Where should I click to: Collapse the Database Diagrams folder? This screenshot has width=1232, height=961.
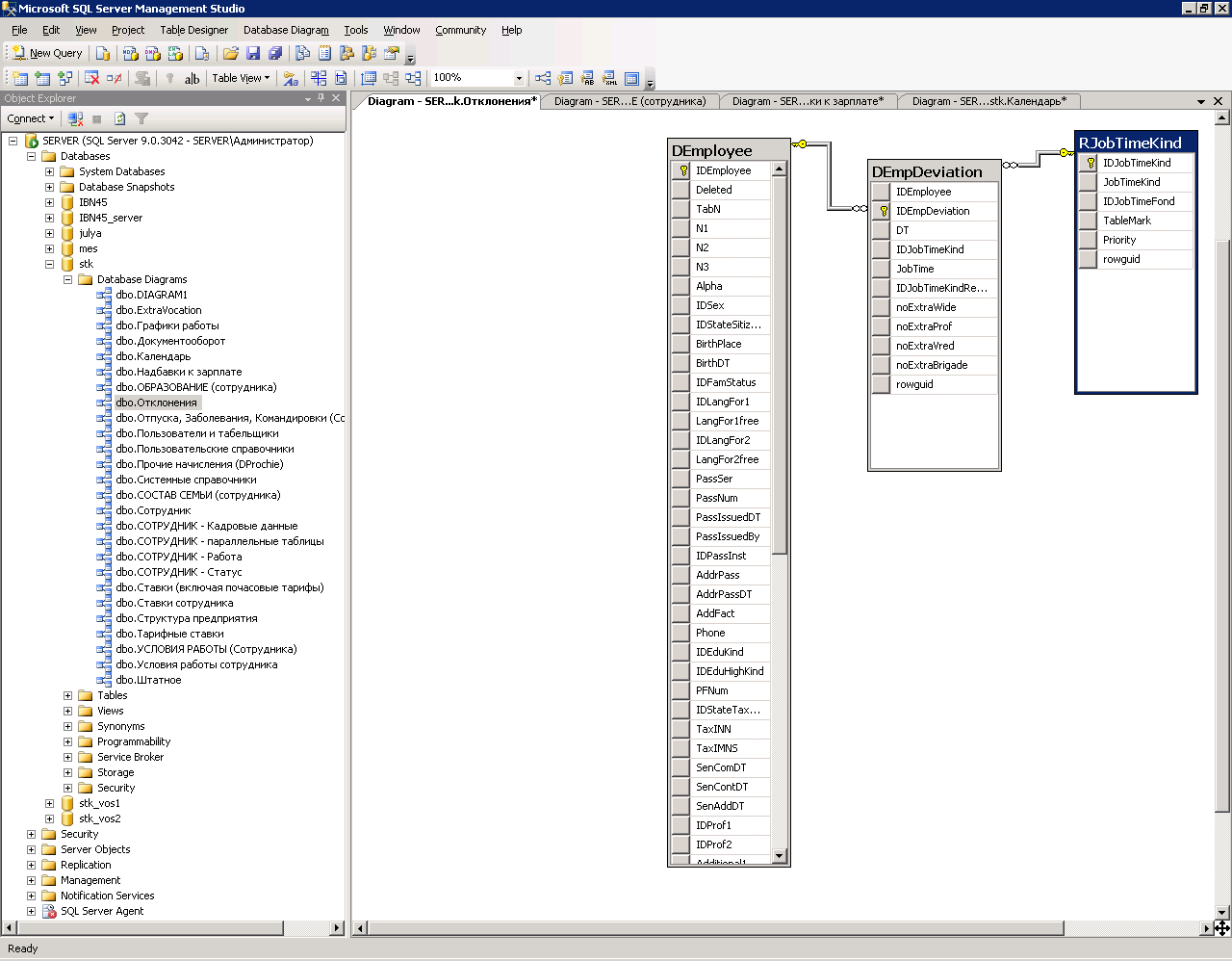[67, 279]
